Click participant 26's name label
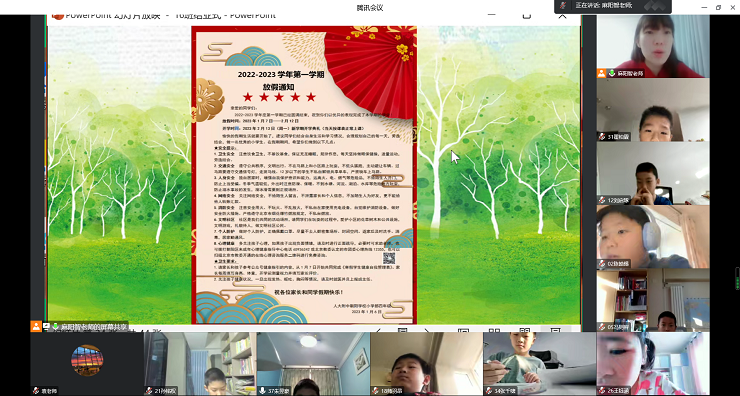 pyautogui.click(x=618, y=391)
